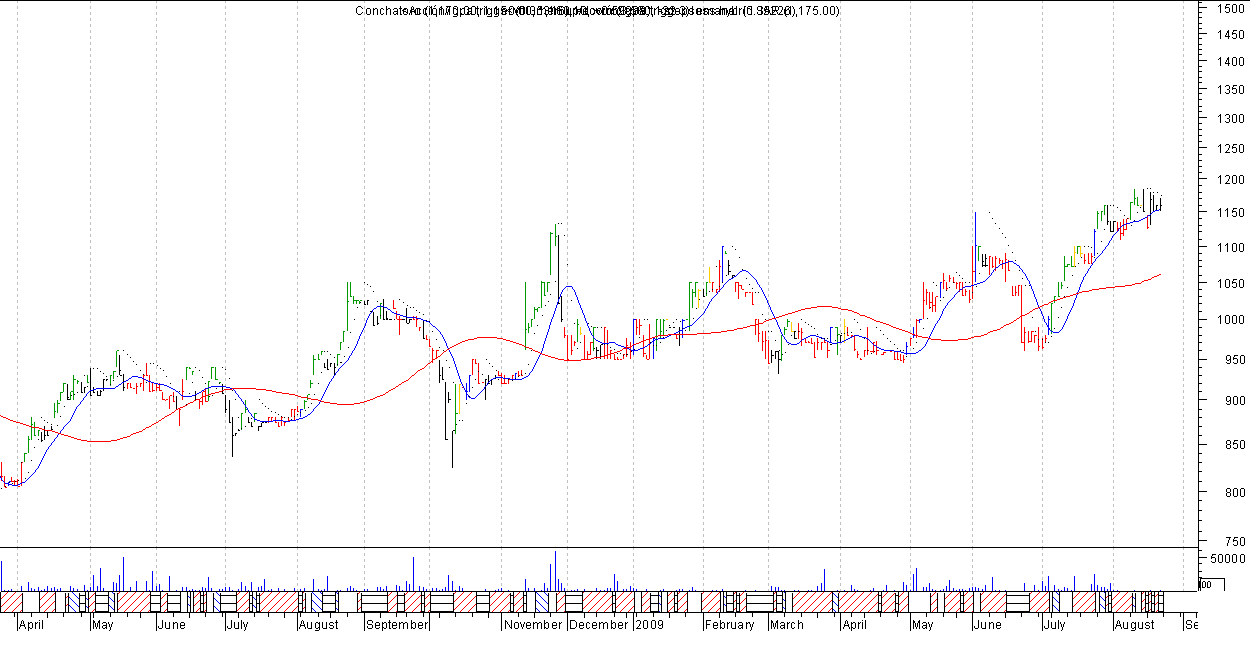Click the tallest volume bar in November
The image size is (1250, 661).
click(x=554, y=571)
